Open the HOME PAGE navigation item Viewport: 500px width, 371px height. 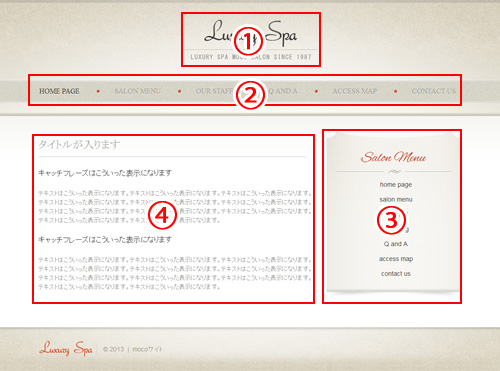tap(59, 91)
